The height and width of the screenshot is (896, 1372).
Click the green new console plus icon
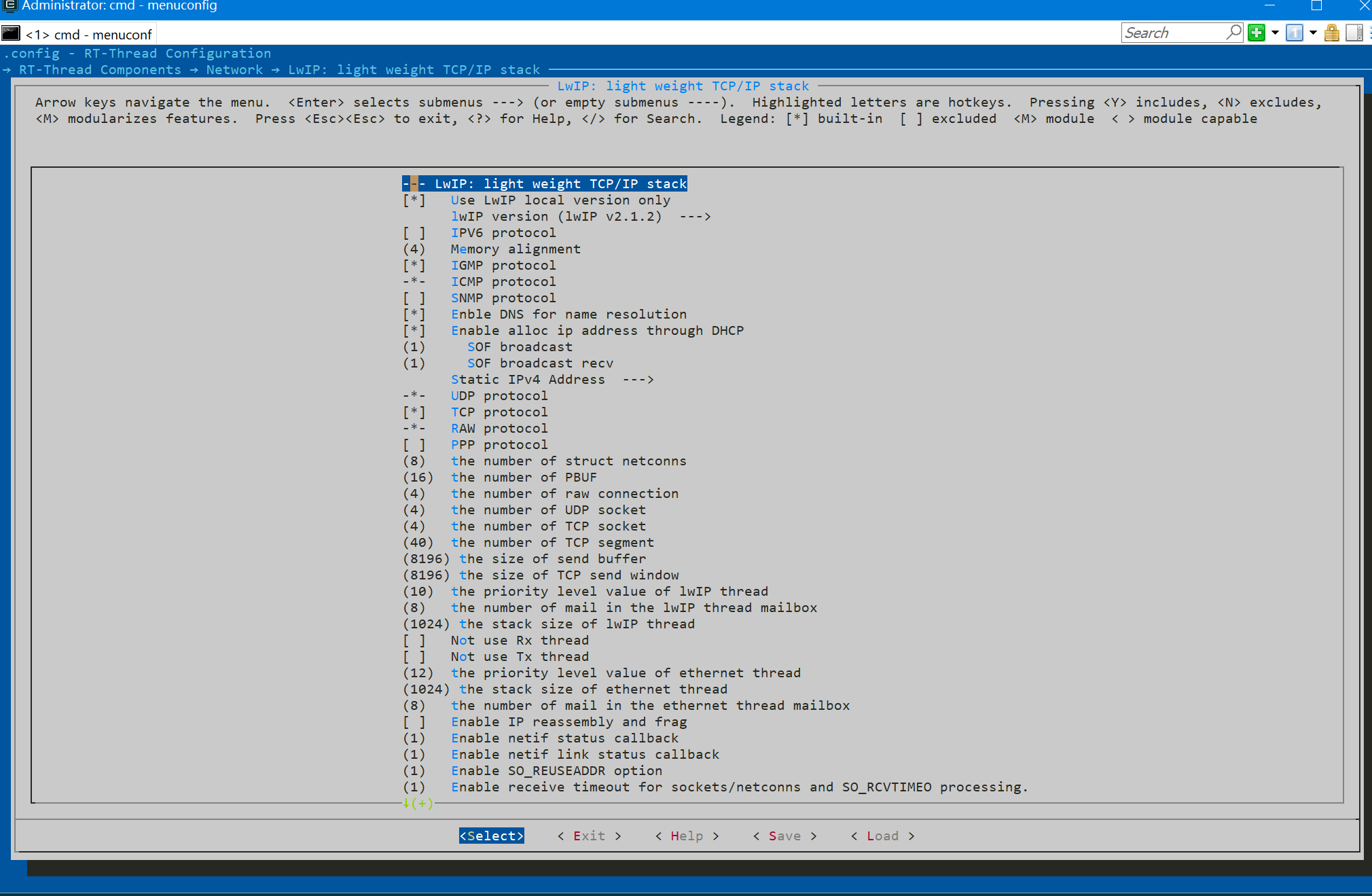[x=1256, y=33]
